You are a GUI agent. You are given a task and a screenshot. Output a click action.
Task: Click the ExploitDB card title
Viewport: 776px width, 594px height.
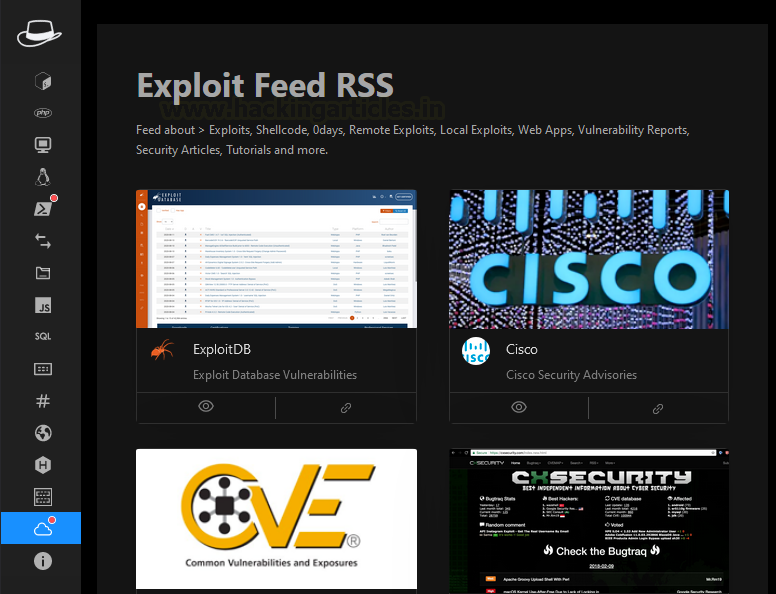(222, 349)
